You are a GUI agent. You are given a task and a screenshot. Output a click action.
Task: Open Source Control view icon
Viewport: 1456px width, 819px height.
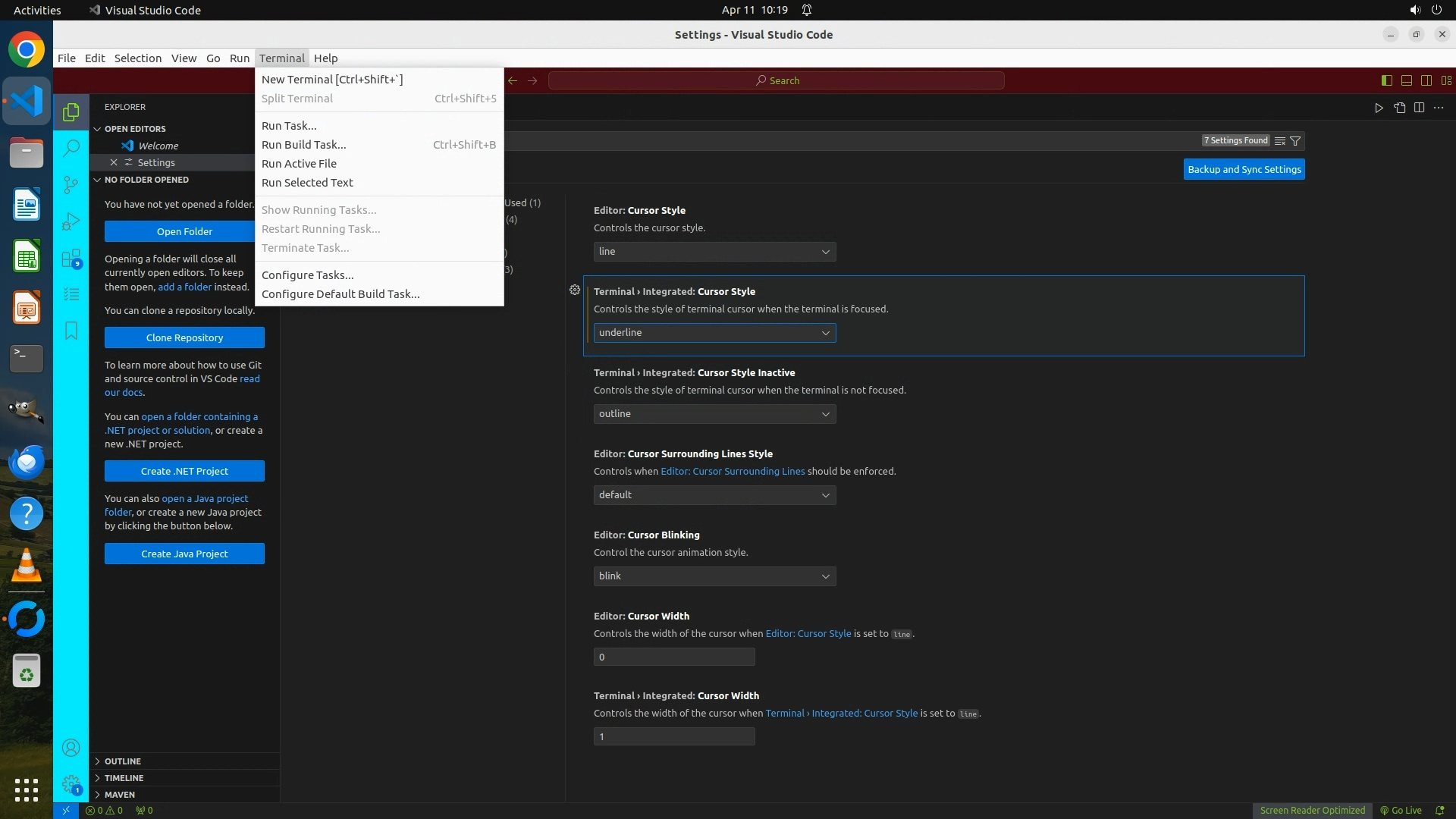(x=71, y=184)
